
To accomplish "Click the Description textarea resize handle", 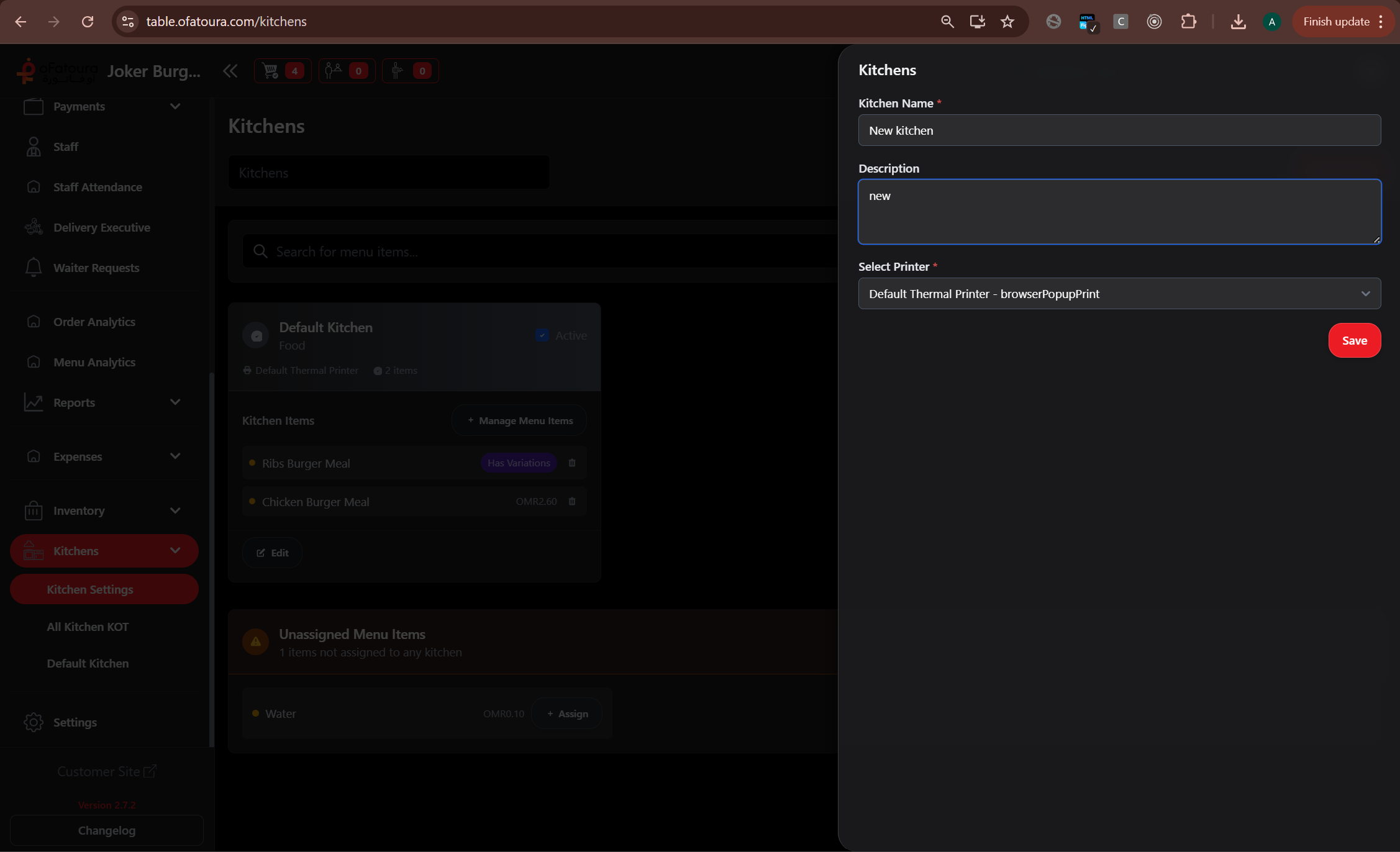I will click(x=1376, y=240).
